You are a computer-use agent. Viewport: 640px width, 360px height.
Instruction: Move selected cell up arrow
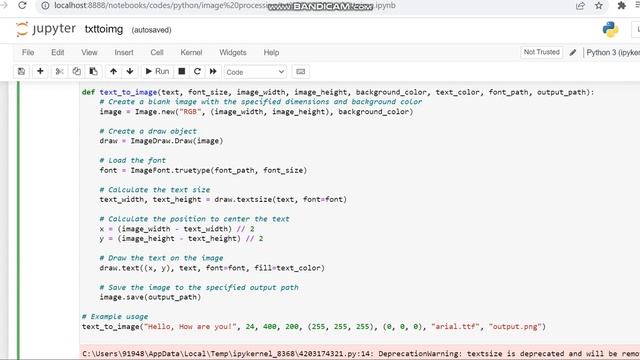[x=113, y=71]
